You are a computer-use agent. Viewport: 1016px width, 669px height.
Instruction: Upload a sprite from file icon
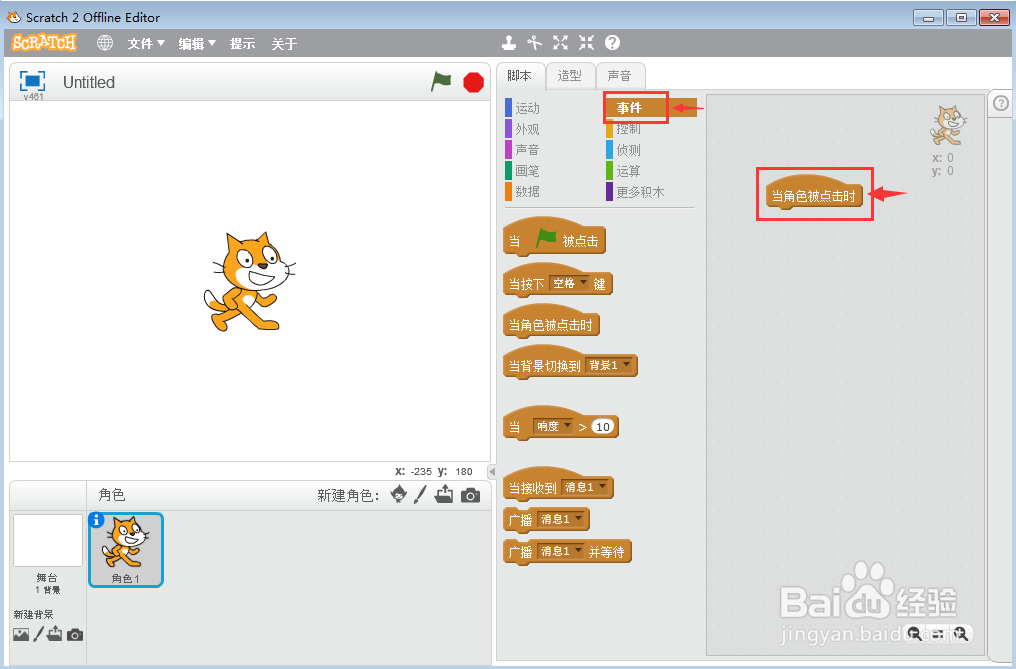pos(443,494)
